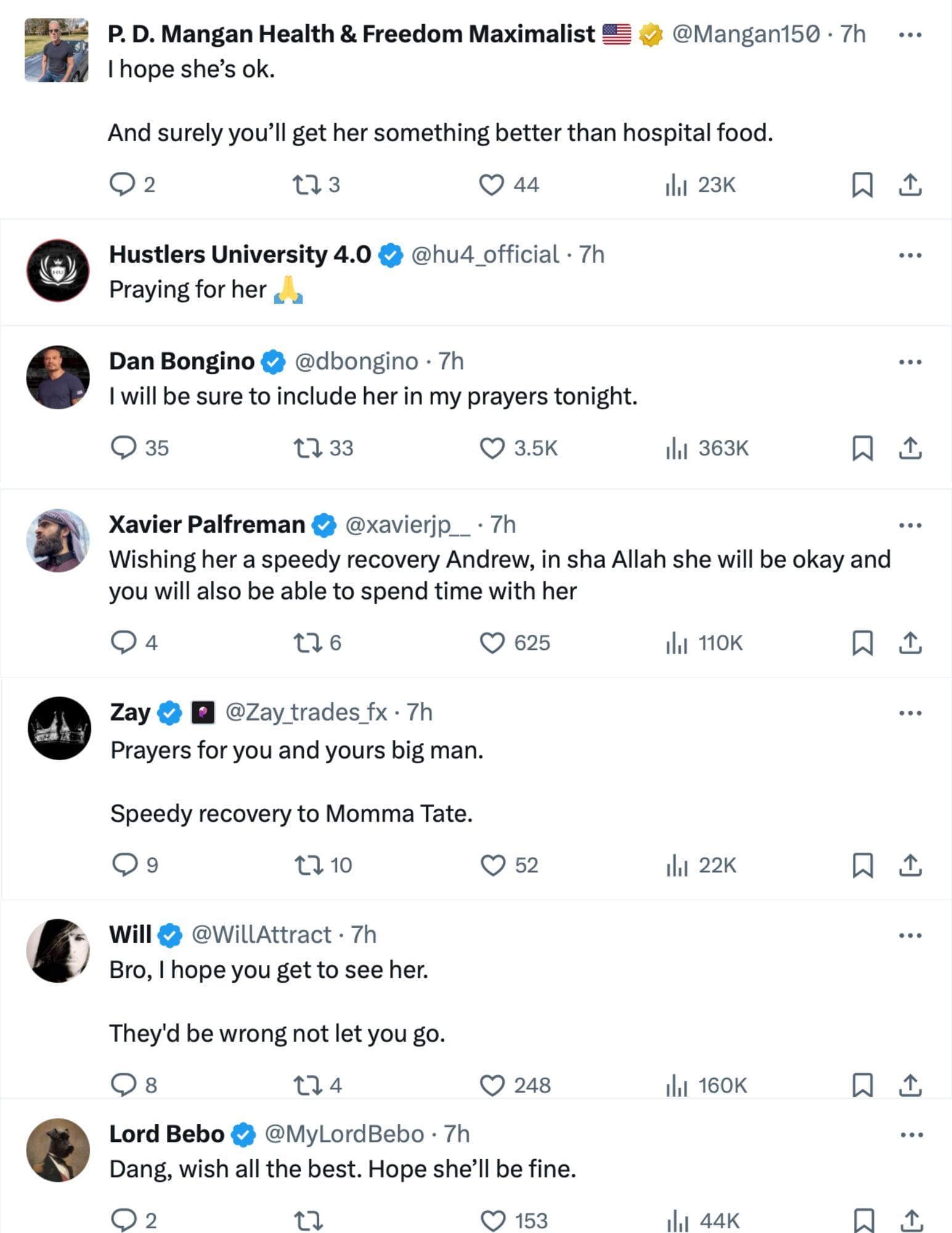
Task: Bookmark P. D. Mangan's reply
Action: coord(862,184)
